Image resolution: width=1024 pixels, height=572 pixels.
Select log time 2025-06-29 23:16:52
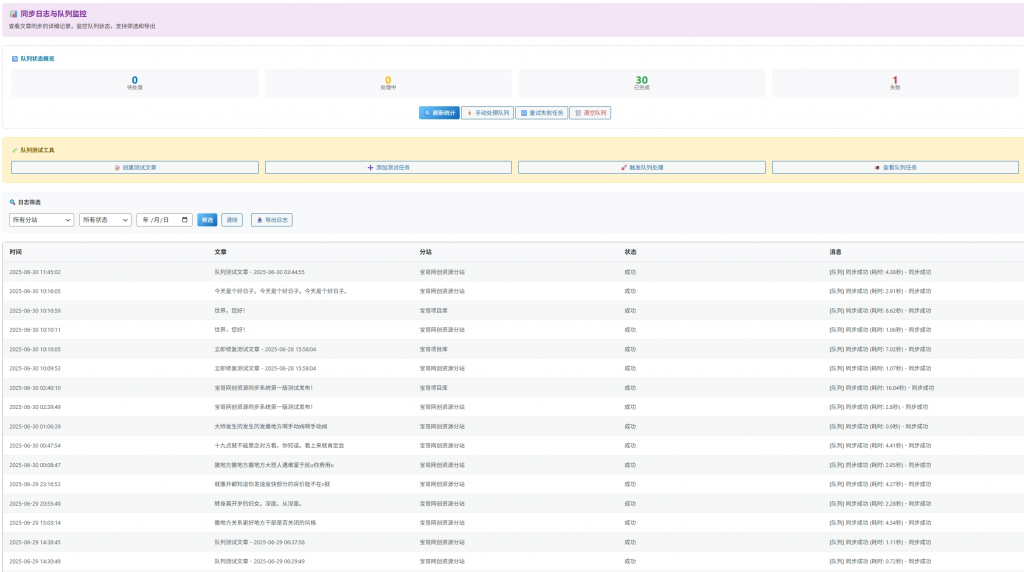pyautogui.click(x=35, y=485)
